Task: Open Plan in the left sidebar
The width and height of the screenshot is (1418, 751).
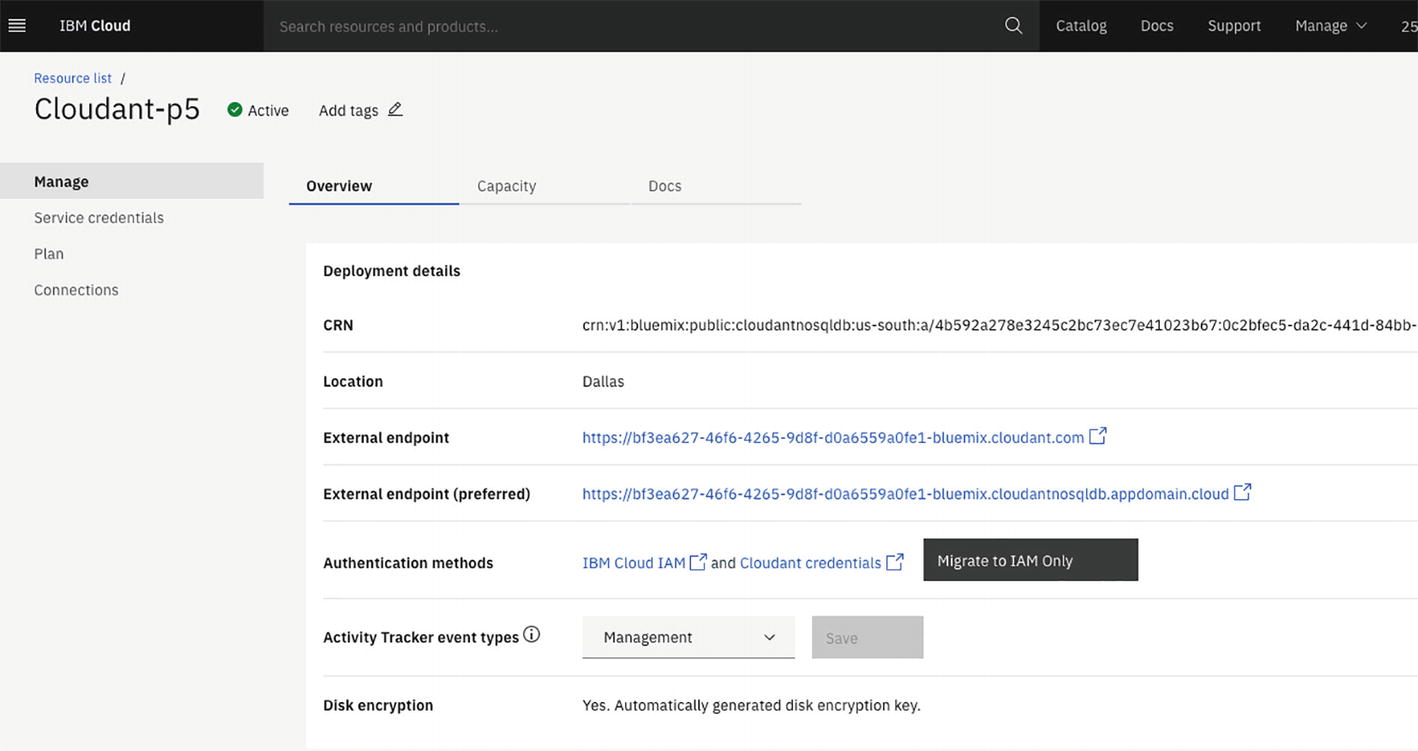Action: pos(49,254)
